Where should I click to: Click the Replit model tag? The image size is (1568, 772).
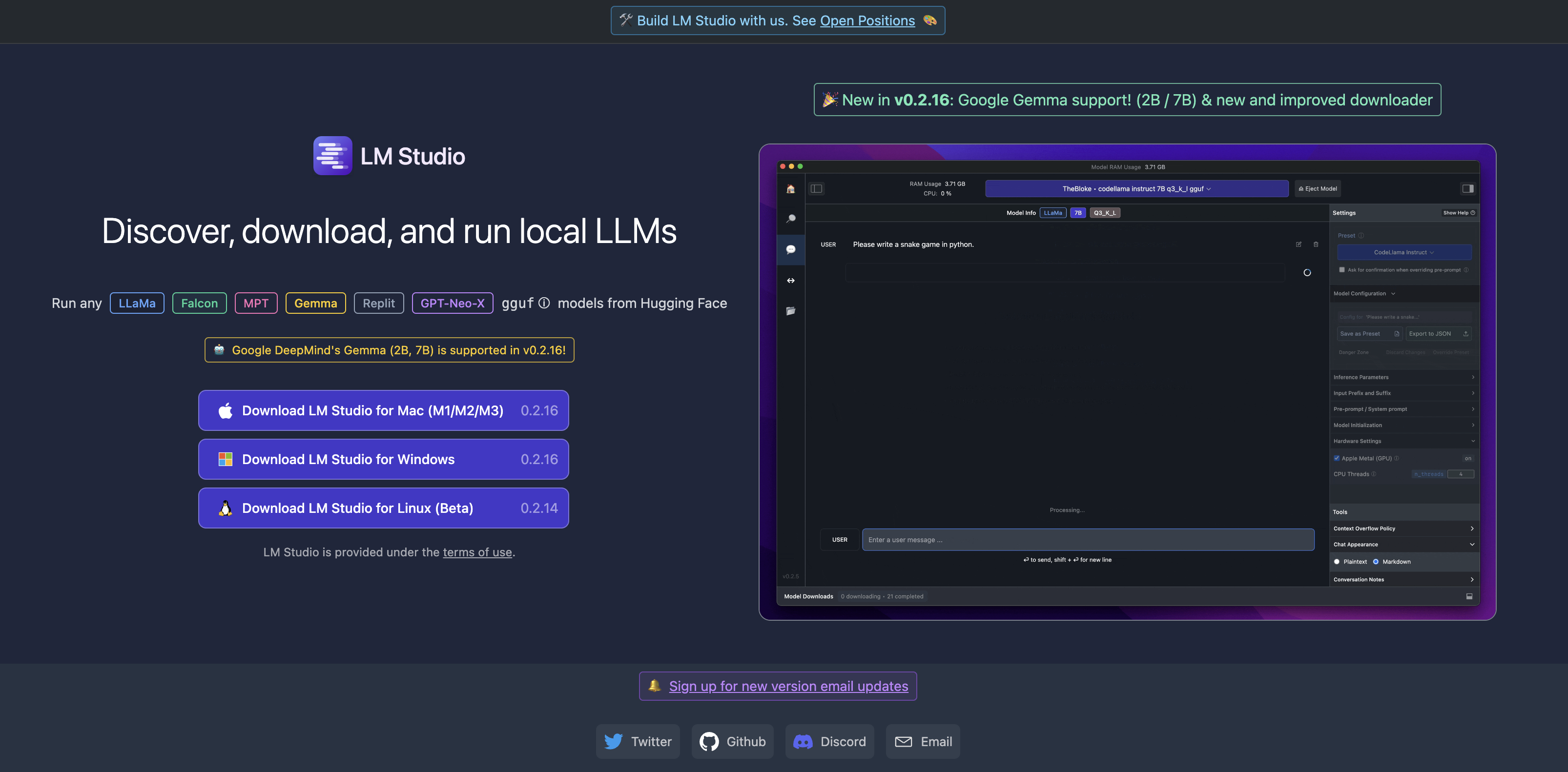379,303
